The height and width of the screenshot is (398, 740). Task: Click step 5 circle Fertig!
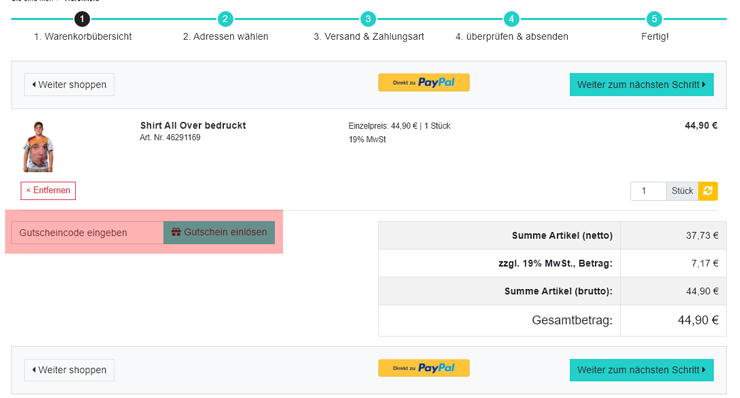[x=654, y=19]
